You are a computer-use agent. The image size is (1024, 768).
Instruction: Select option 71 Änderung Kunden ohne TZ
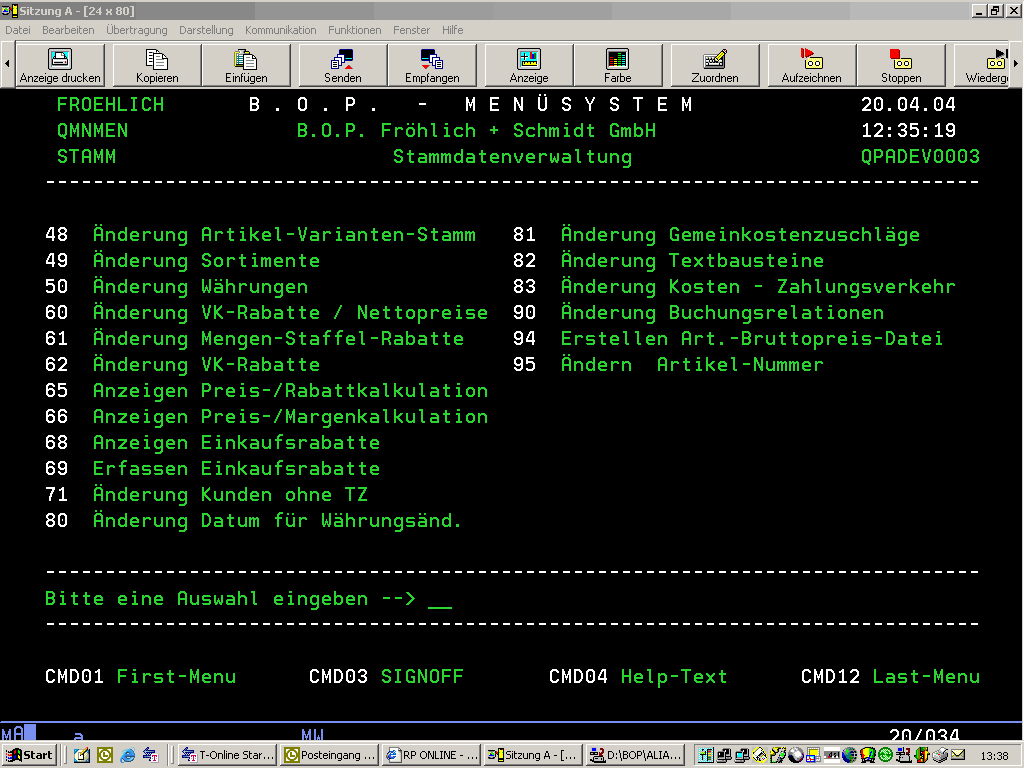(x=206, y=495)
